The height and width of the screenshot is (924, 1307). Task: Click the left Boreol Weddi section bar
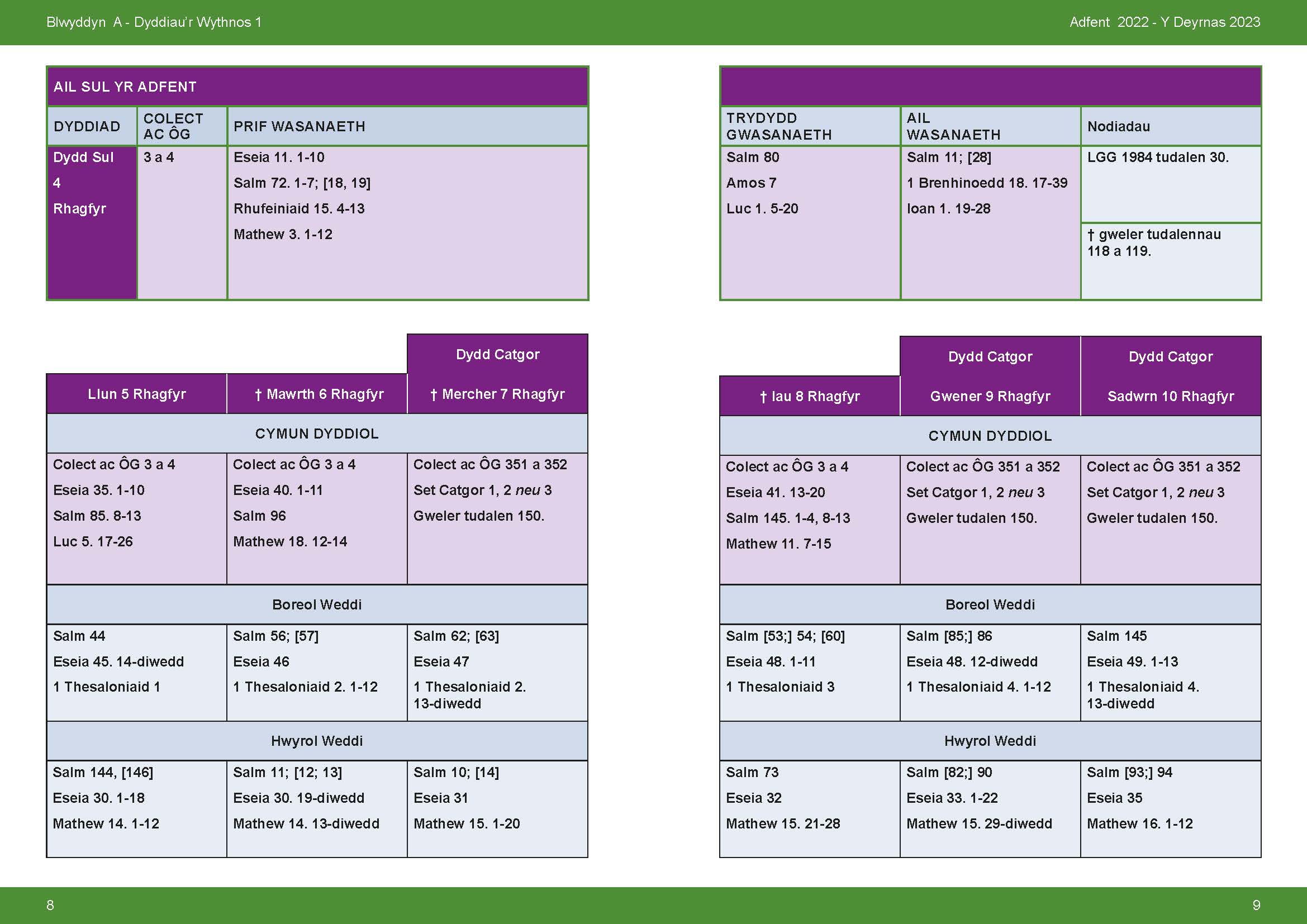316,604
